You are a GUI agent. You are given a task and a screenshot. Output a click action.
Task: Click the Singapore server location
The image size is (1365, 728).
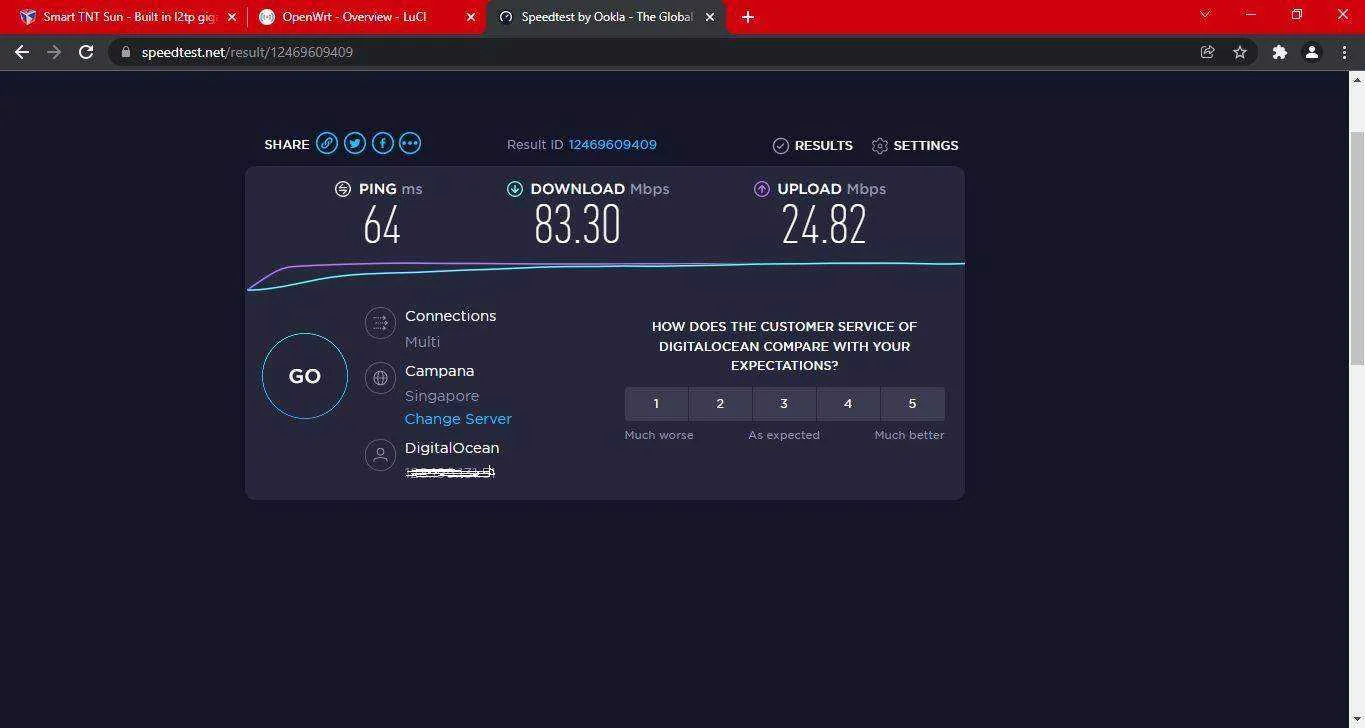pyautogui.click(x=442, y=396)
